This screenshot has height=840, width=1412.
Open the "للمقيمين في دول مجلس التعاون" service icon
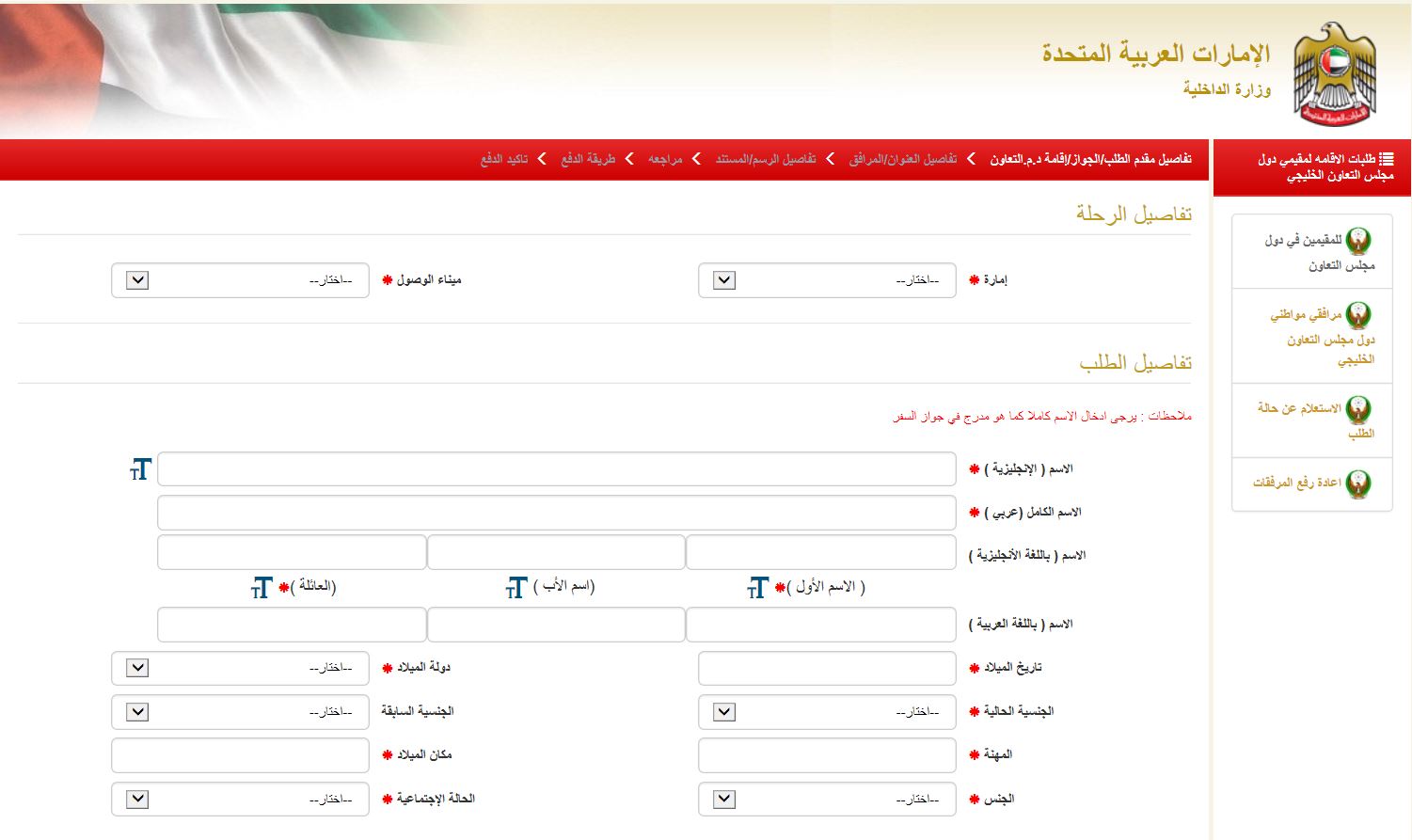click(x=1357, y=238)
